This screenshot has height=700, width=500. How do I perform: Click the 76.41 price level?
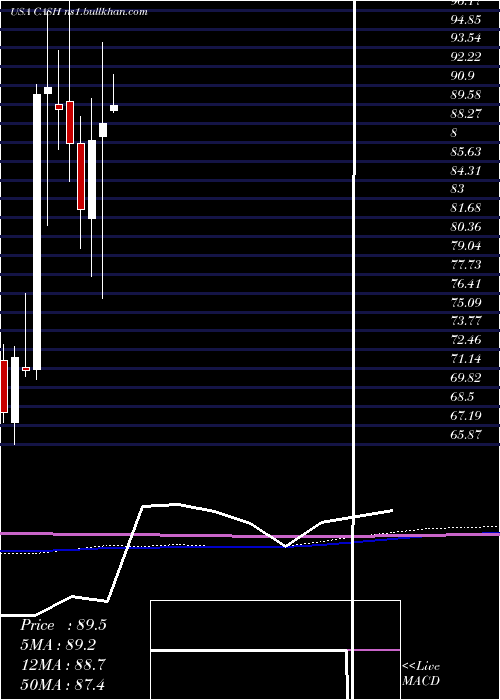click(x=466, y=283)
